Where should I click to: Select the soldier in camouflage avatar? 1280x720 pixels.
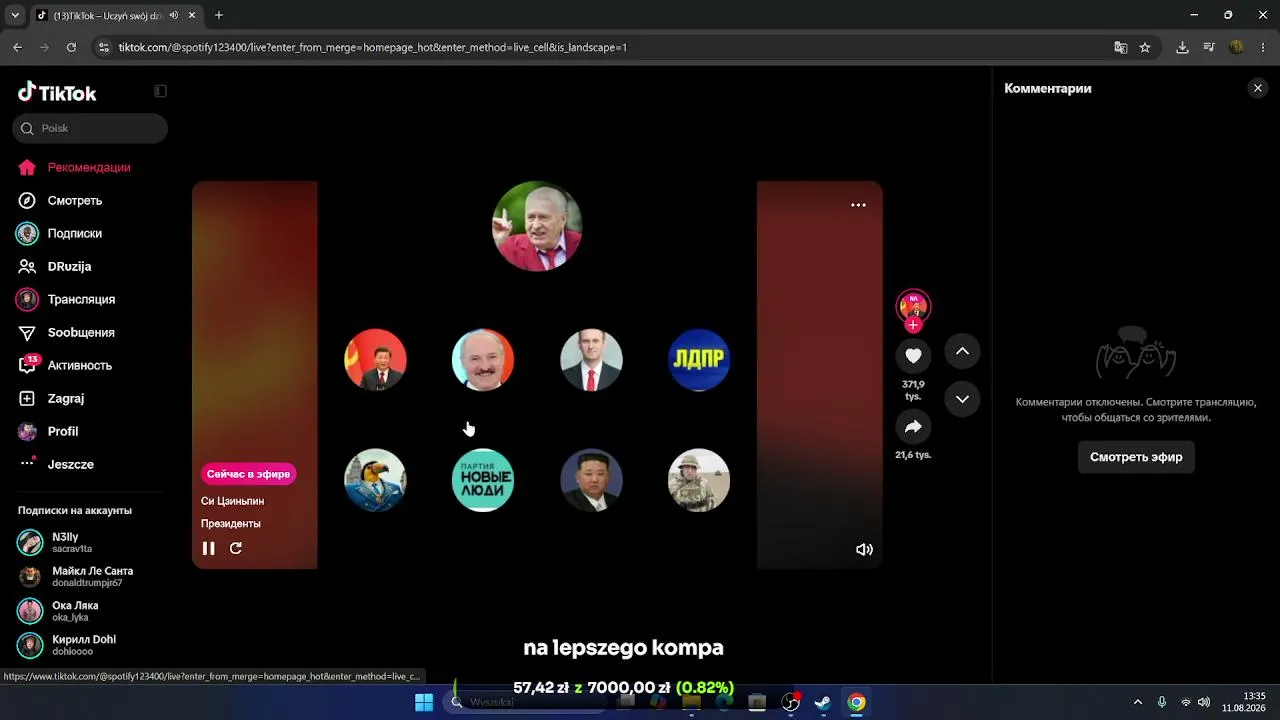point(699,480)
